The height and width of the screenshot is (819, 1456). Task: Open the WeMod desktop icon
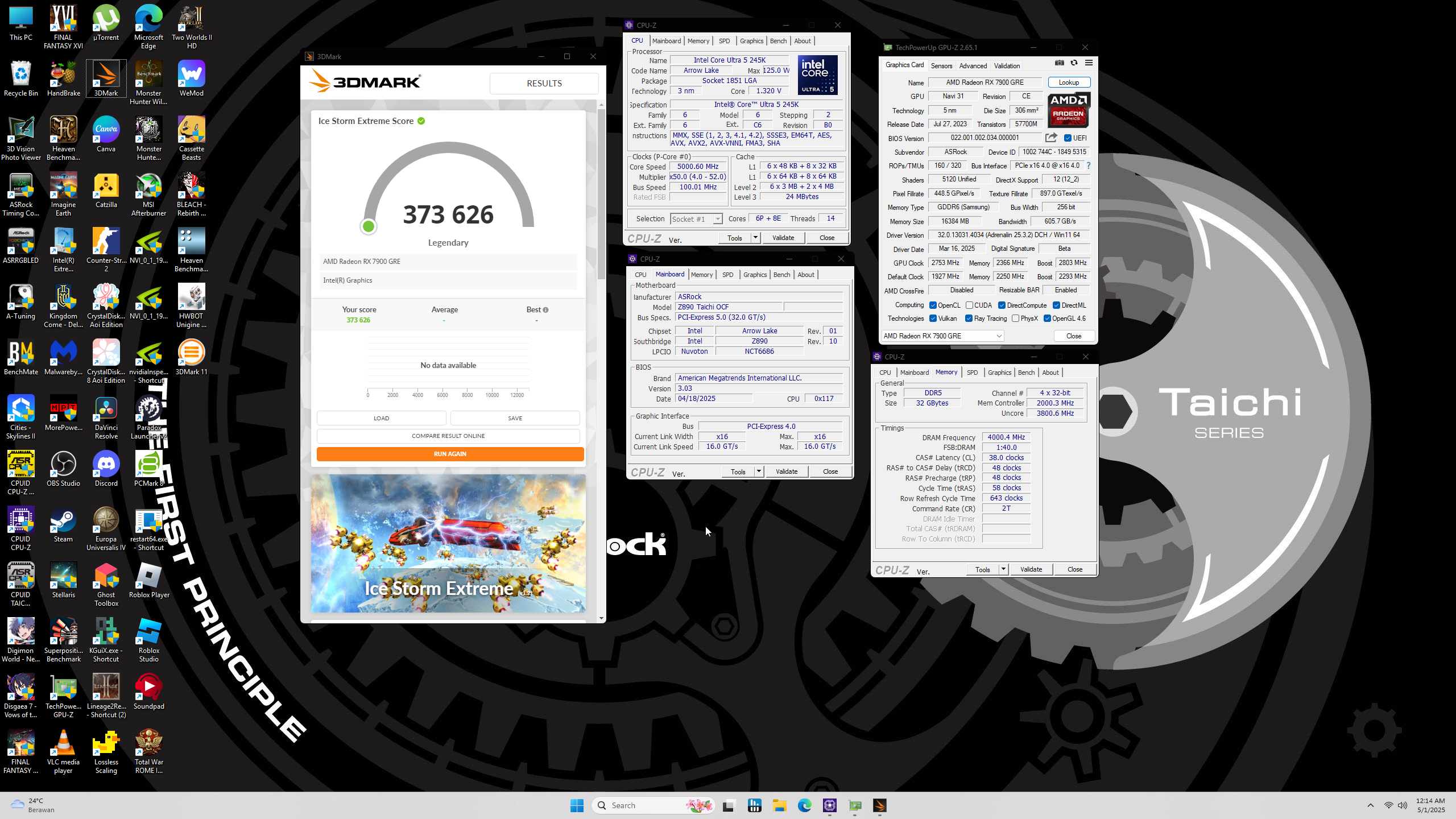(191, 80)
